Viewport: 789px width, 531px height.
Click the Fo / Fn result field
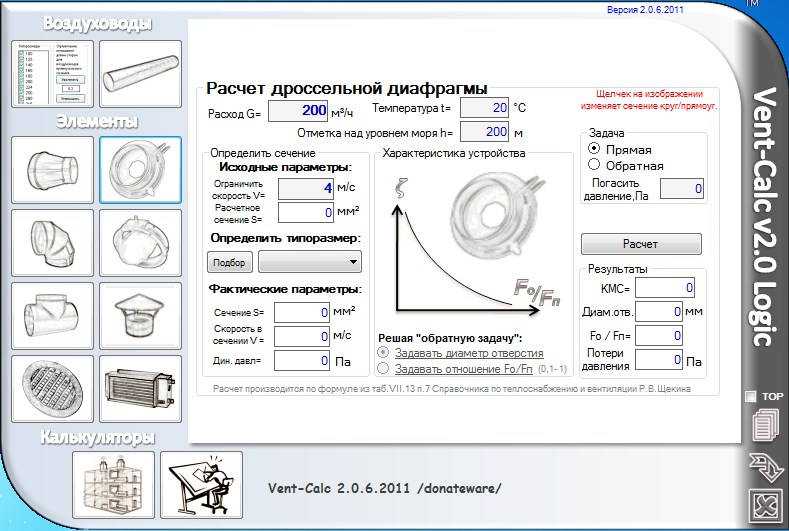tap(659, 336)
